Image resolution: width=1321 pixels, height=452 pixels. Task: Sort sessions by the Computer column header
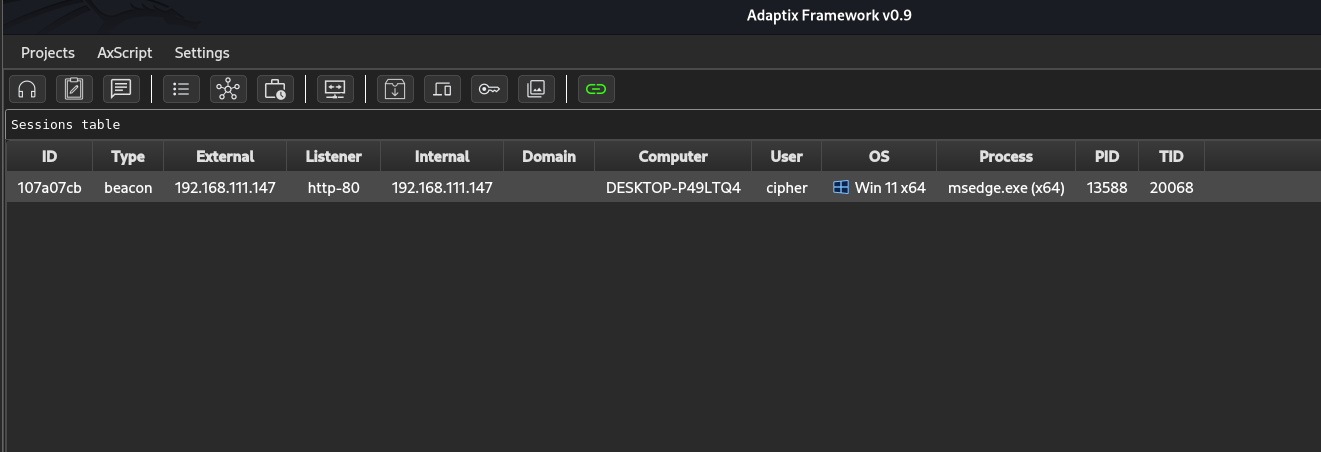672,156
